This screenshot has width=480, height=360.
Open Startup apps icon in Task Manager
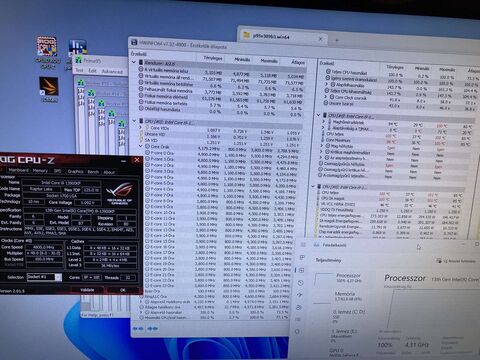pyautogui.click(x=299, y=295)
